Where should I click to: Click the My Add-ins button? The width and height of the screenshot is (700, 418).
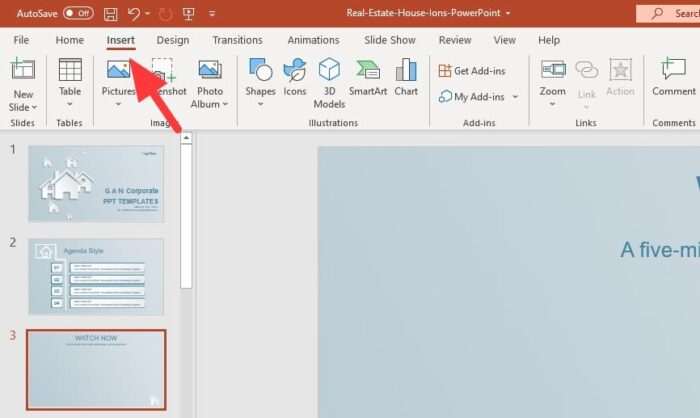click(x=472, y=96)
